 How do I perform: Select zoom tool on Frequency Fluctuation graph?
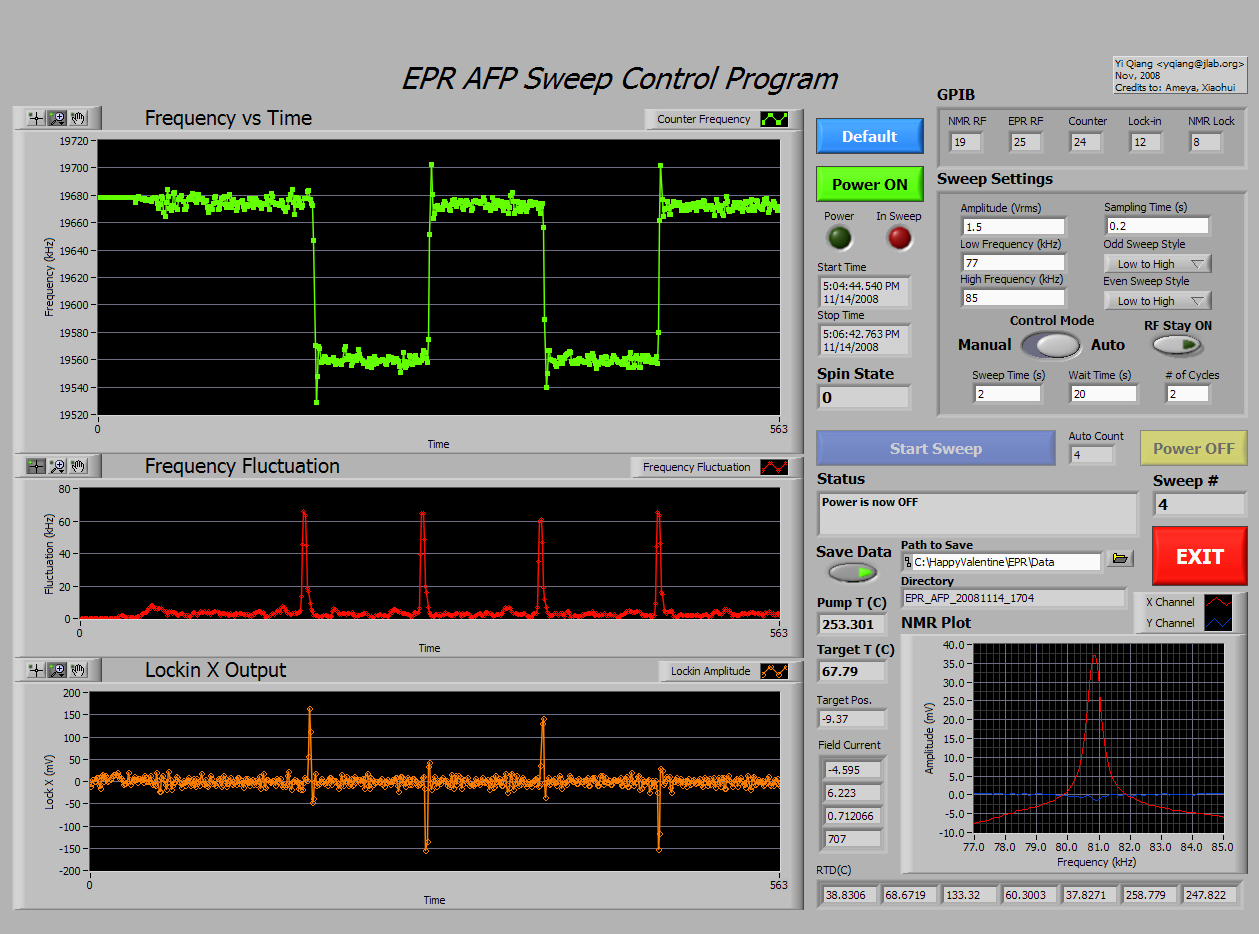click(57, 466)
